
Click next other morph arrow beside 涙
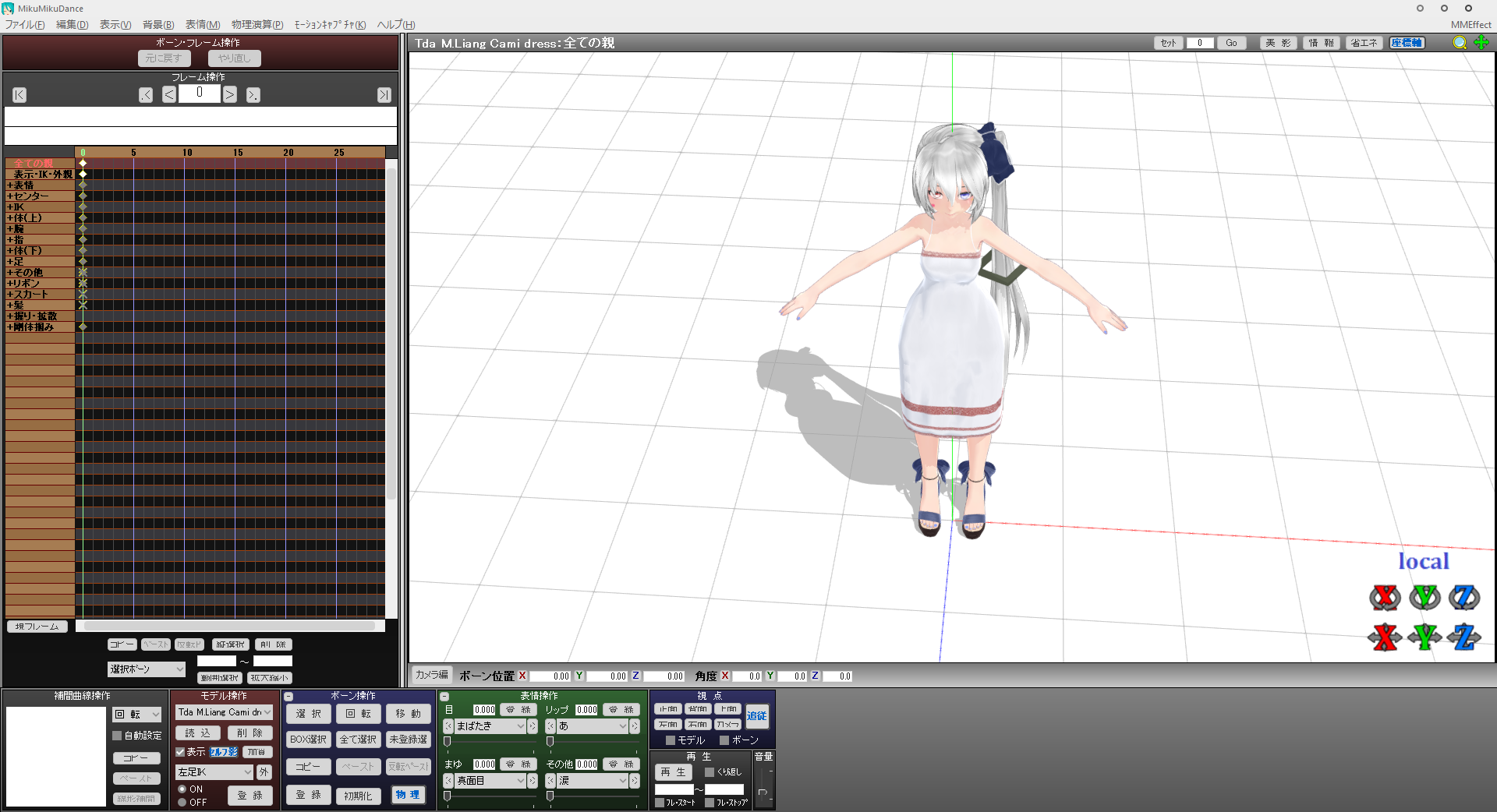(635, 781)
